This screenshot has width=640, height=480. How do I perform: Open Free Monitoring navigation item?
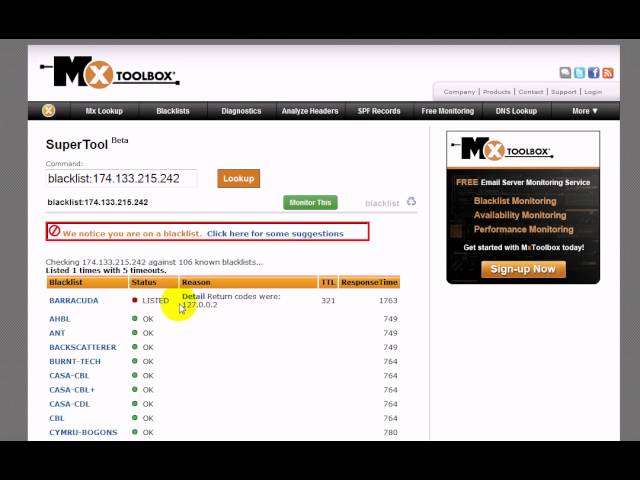[x=448, y=111]
